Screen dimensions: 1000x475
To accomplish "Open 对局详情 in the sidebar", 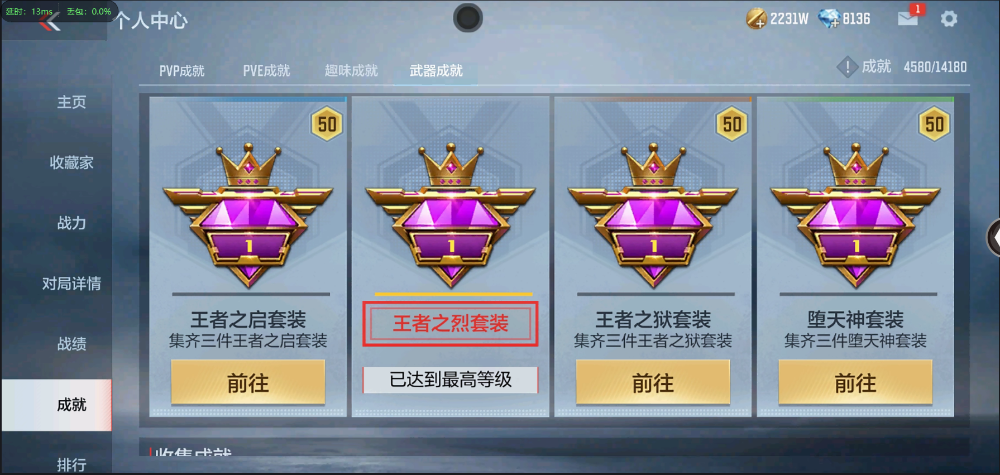I will click(71, 284).
